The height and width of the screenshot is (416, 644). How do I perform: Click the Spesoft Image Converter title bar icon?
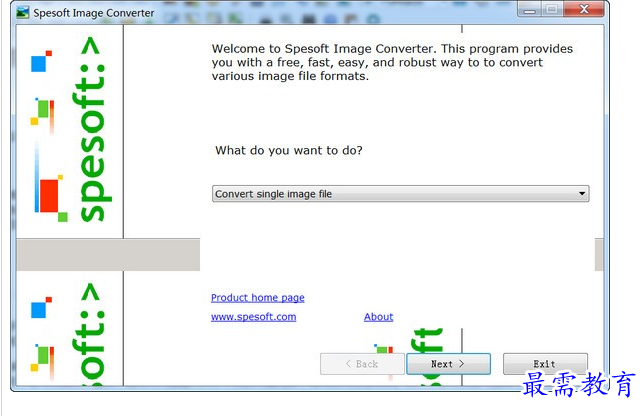click(x=23, y=12)
